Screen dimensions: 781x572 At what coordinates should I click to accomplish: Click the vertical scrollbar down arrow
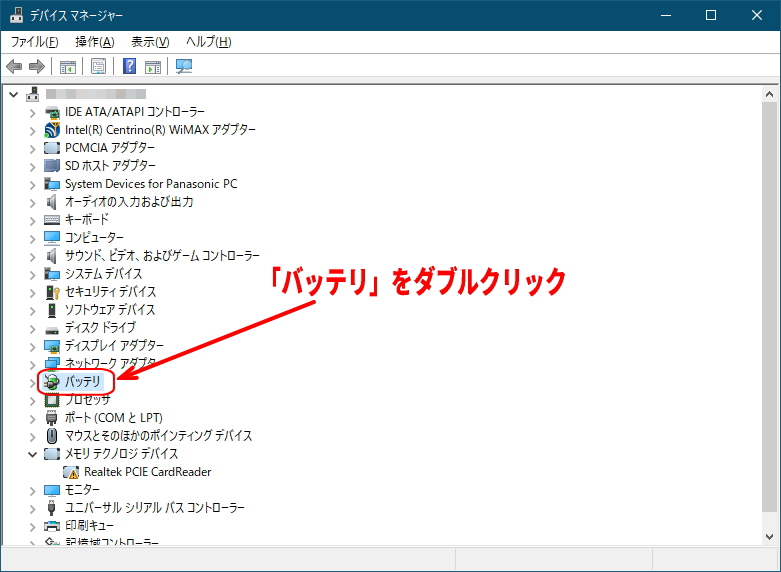(769, 536)
